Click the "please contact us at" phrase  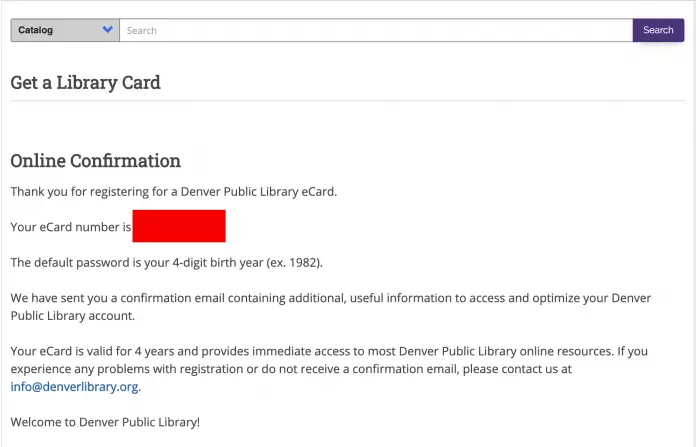pyautogui.click(x=517, y=369)
